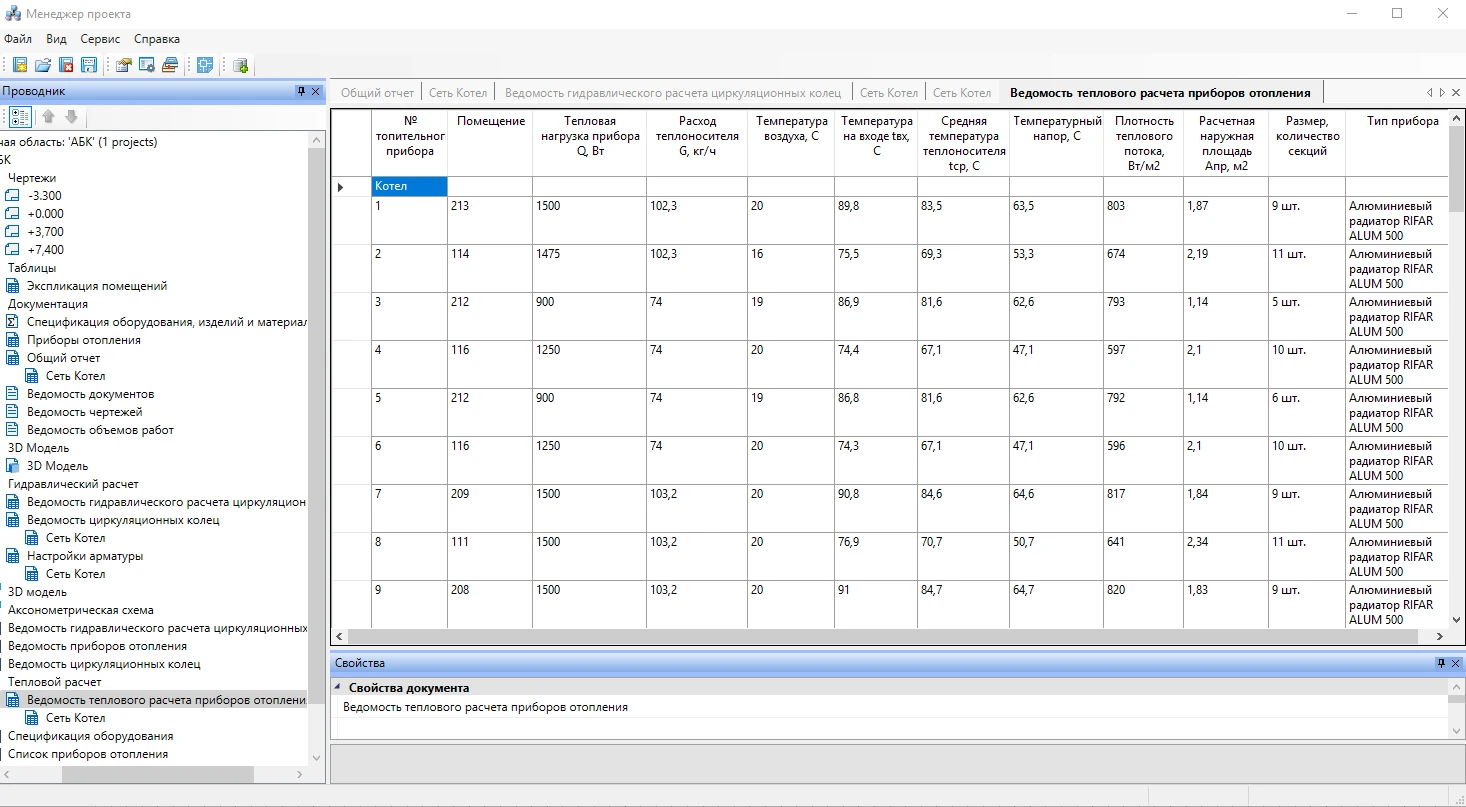Click the Open project folder icon

(43, 66)
